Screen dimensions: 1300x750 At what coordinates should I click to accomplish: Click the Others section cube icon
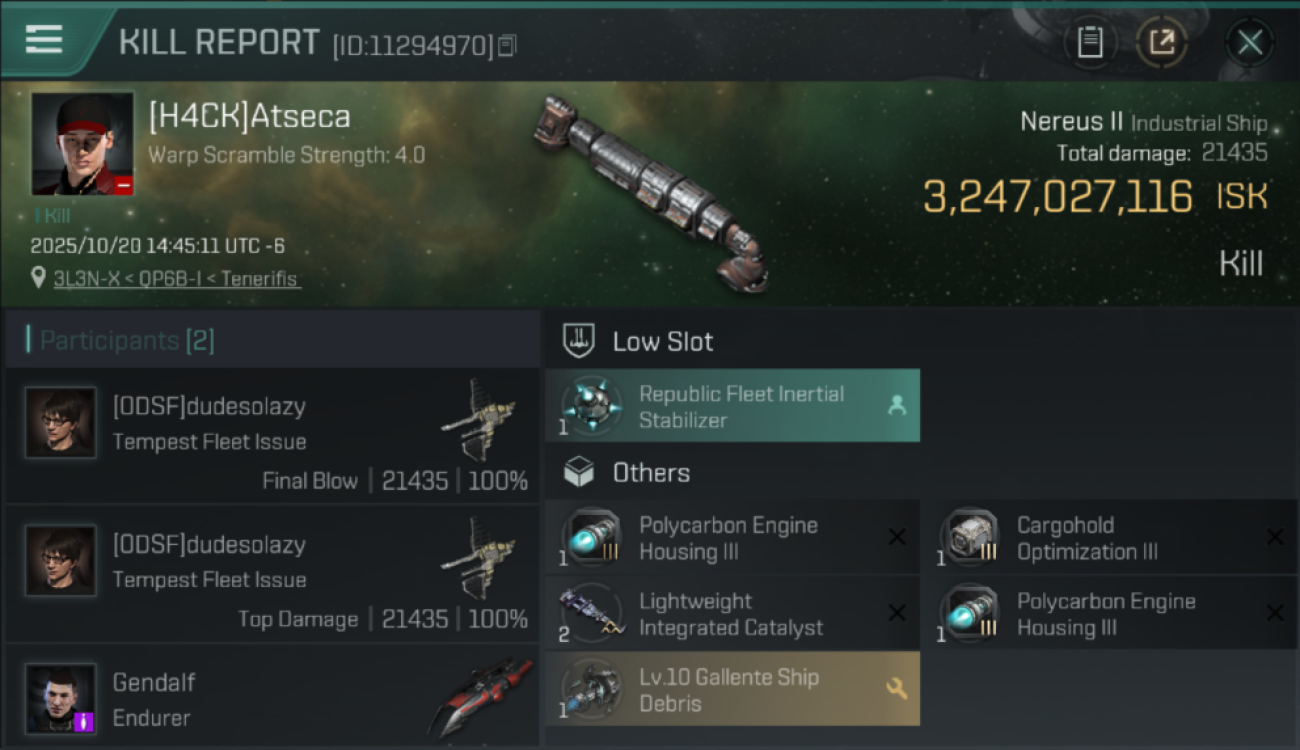[579, 472]
